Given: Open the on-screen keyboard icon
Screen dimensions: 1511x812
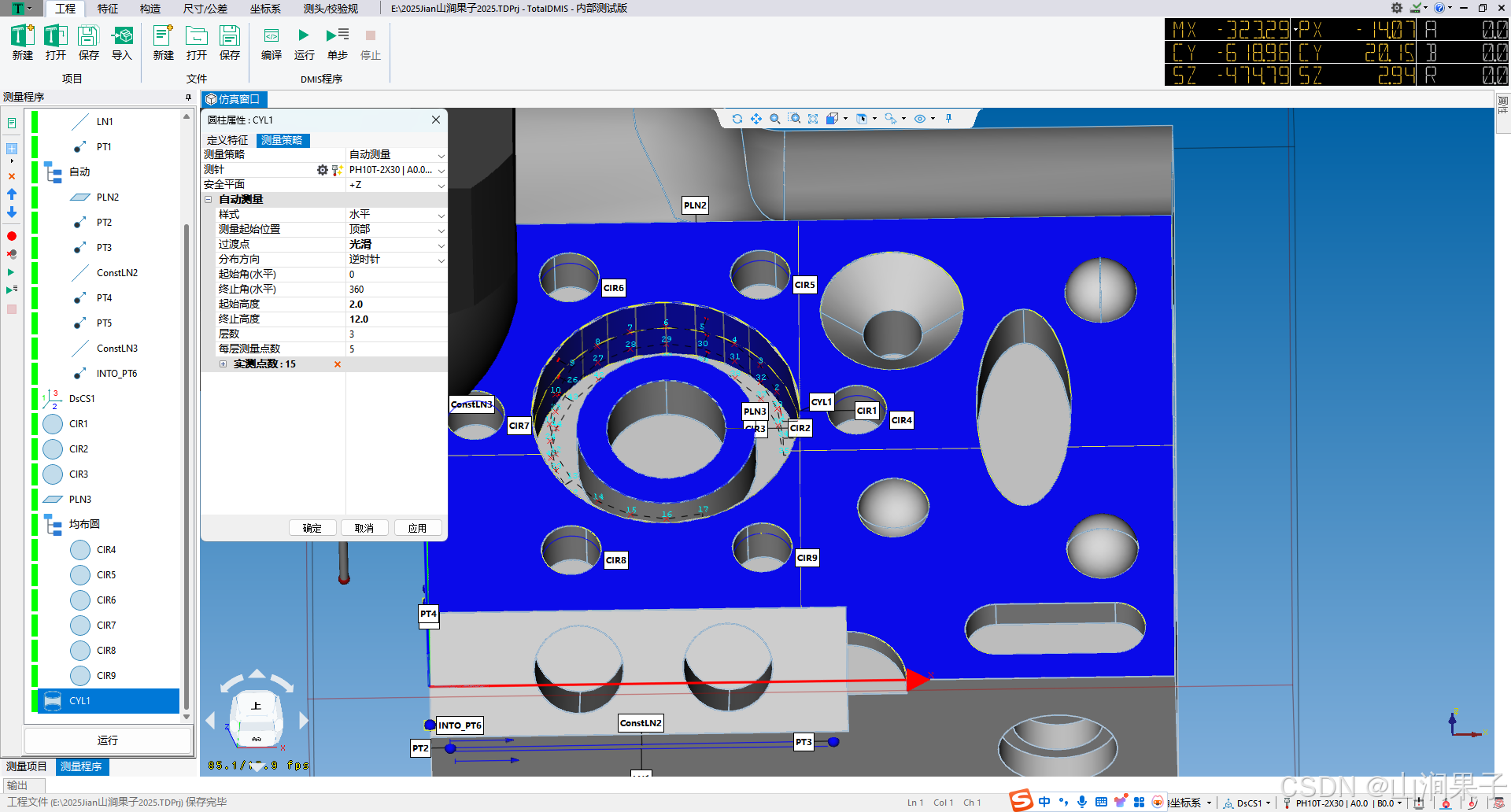Looking at the screenshot, I should click(1101, 802).
